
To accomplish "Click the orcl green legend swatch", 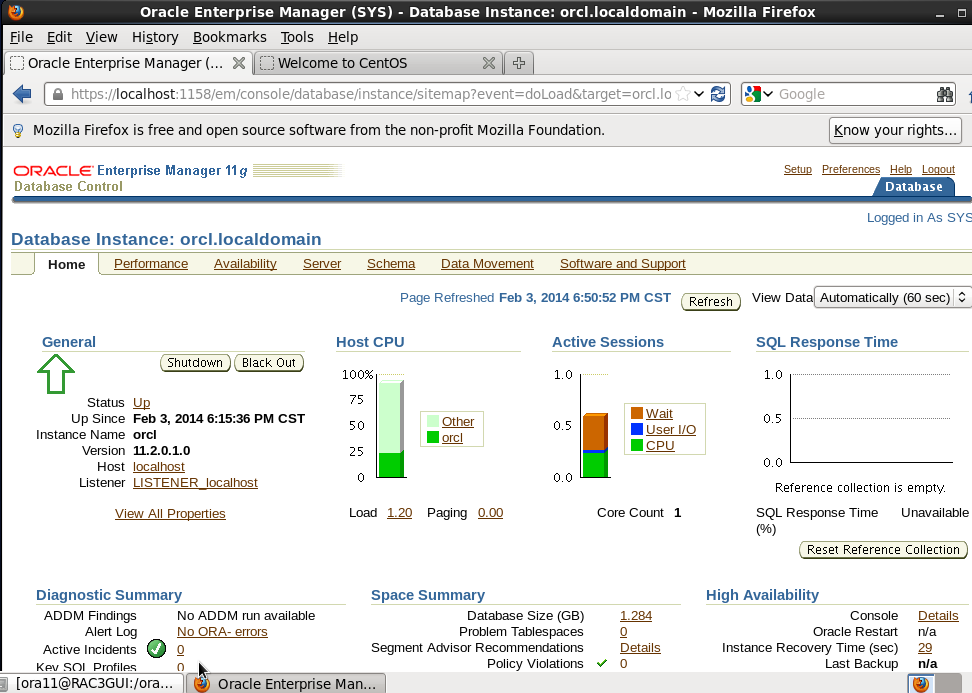I will [433, 438].
